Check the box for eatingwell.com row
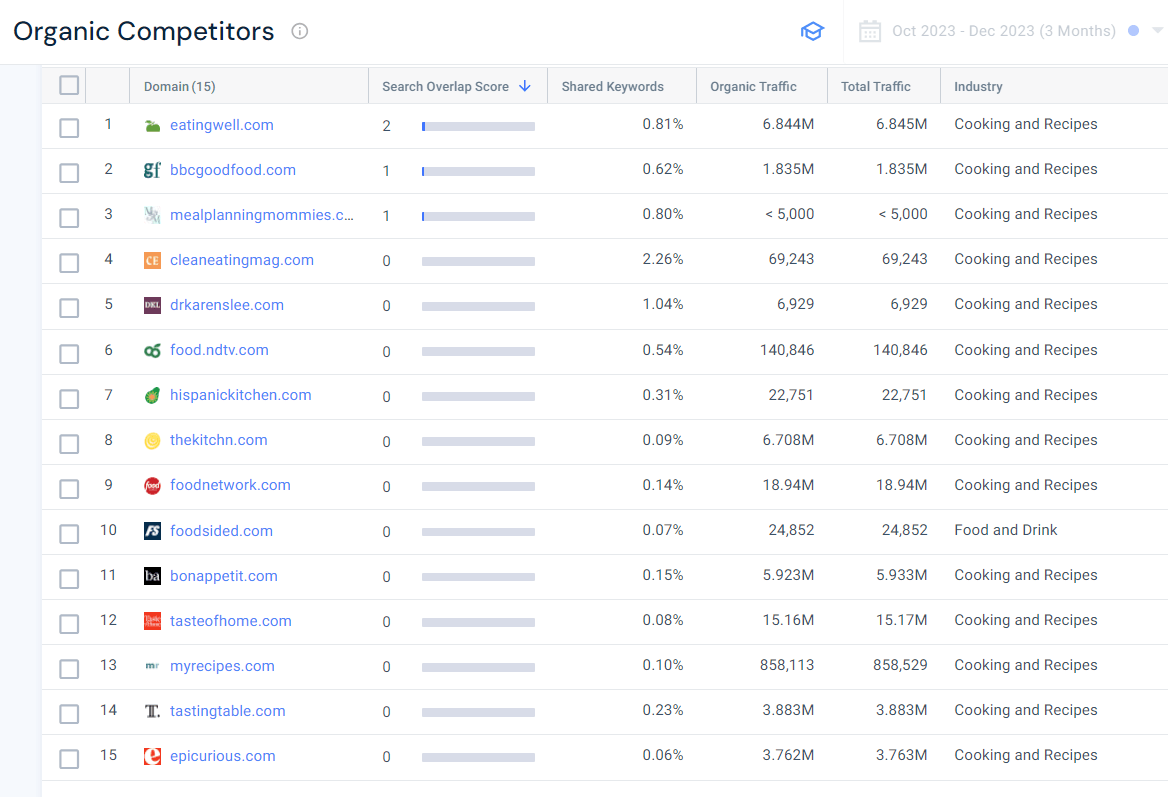Screen dimensions: 1168x797 69,127
